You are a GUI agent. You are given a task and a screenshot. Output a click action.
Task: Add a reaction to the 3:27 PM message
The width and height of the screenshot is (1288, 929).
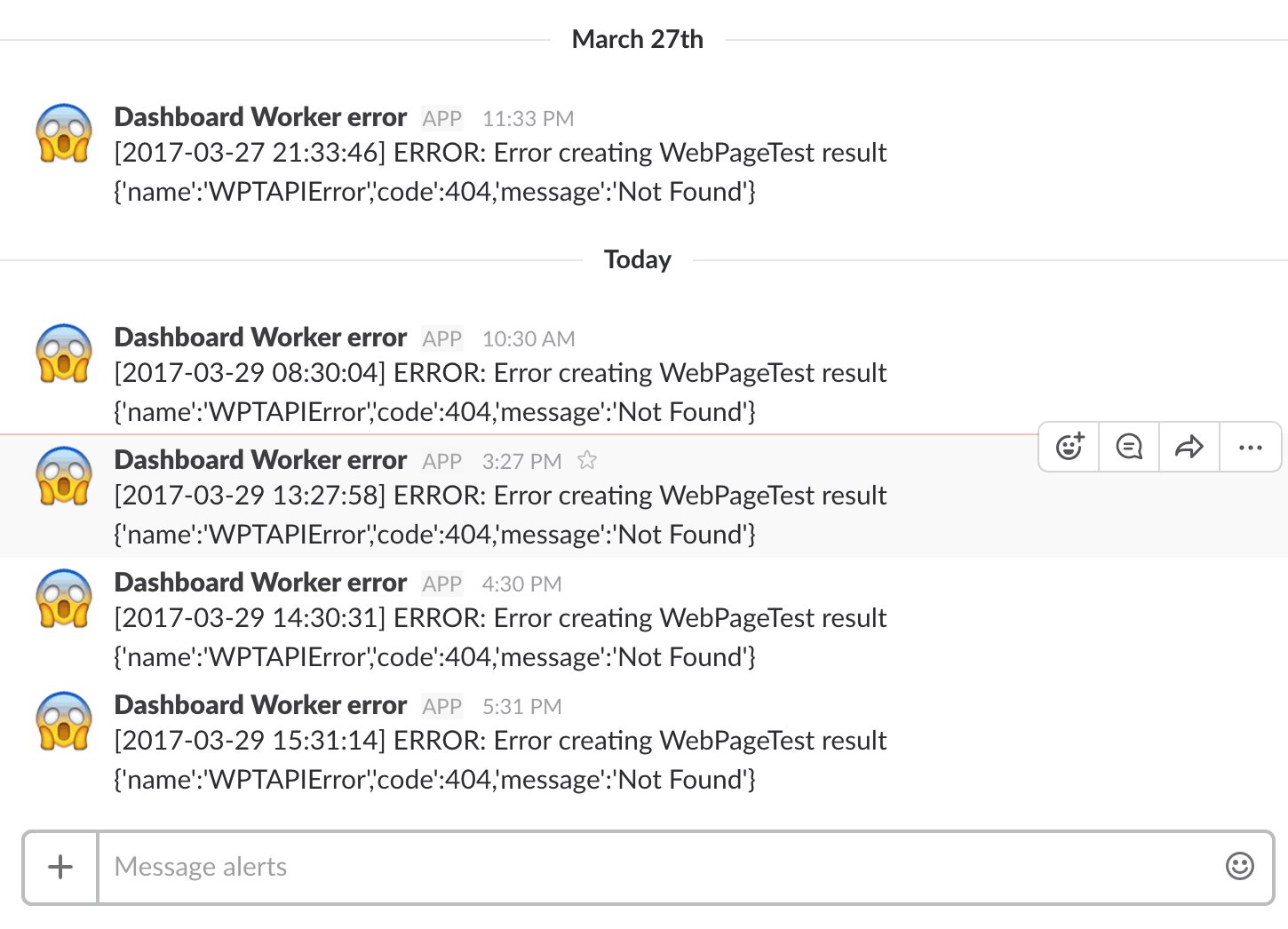tap(1069, 447)
